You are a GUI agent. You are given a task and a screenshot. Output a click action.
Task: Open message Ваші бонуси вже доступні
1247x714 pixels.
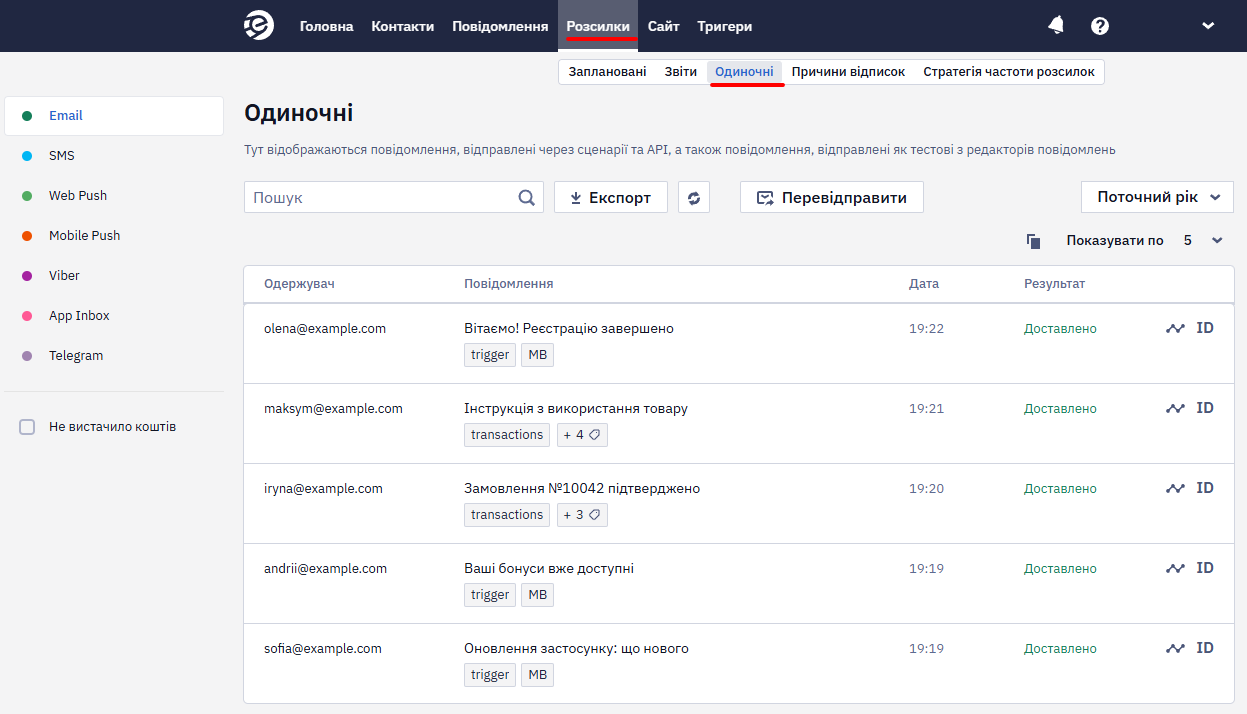coord(549,568)
